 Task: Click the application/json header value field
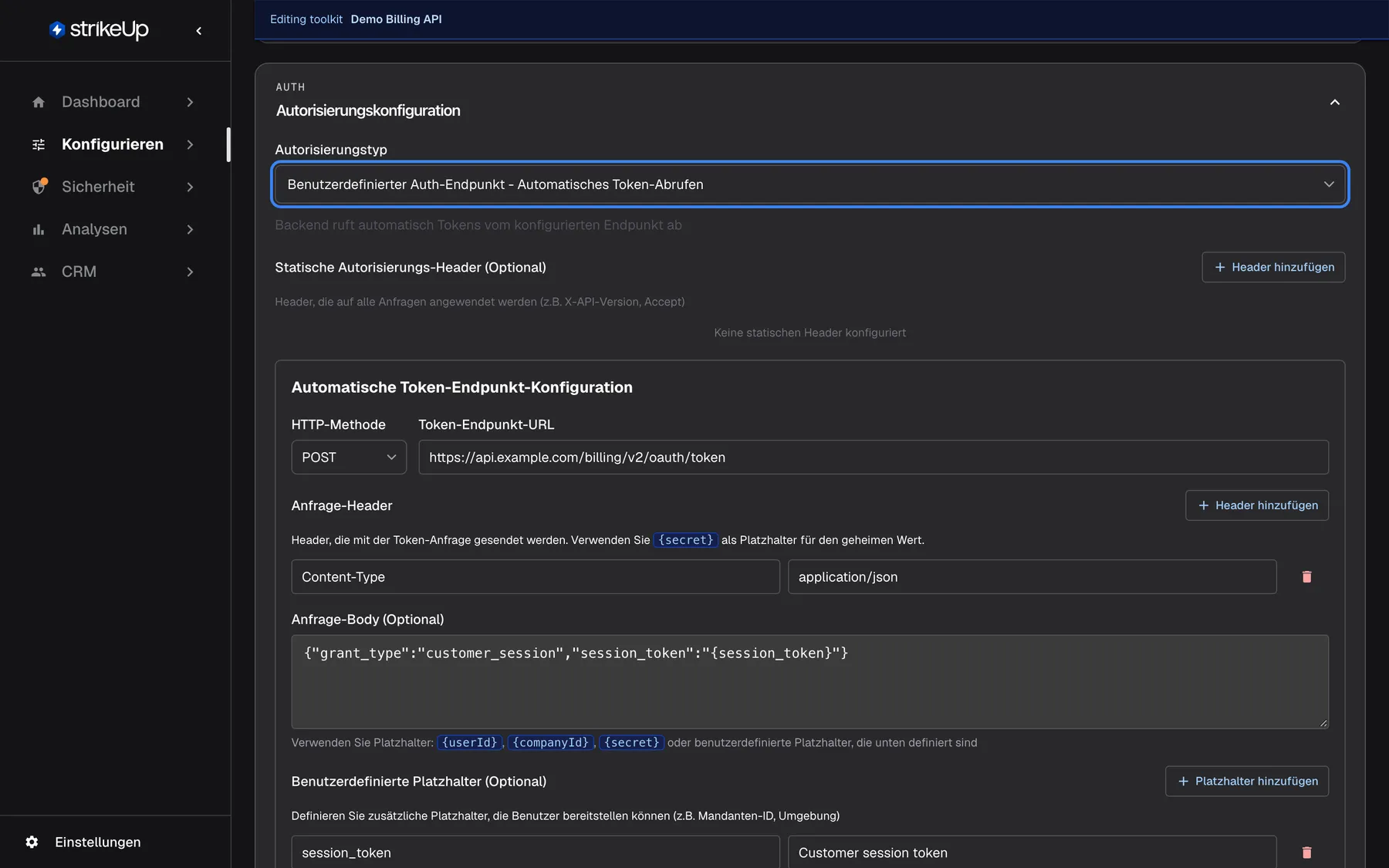(1032, 577)
